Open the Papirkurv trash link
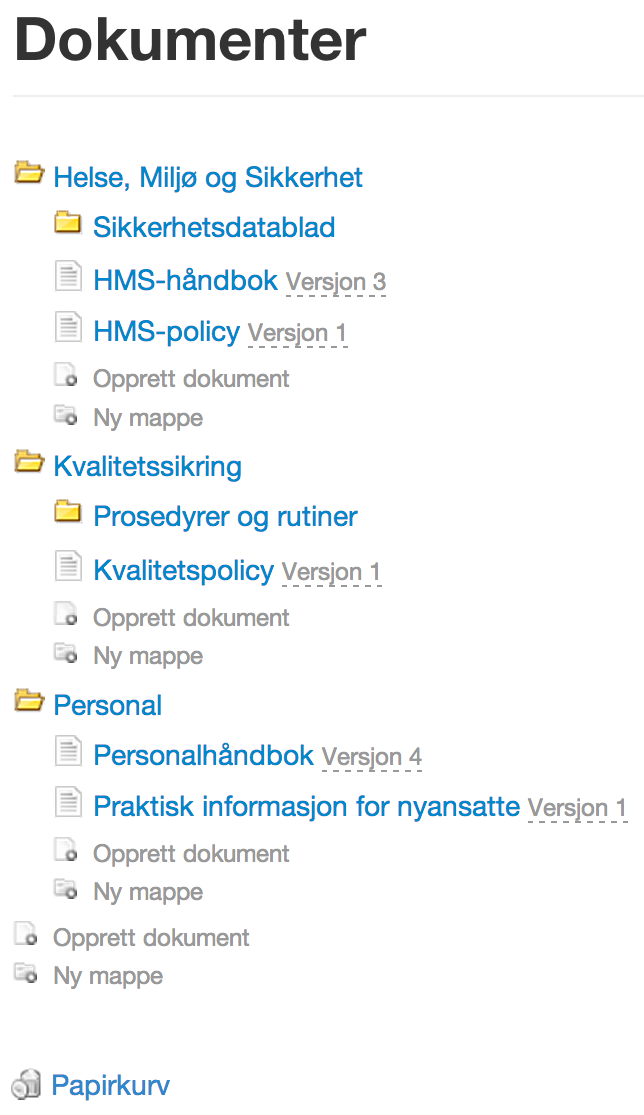 point(110,1085)
